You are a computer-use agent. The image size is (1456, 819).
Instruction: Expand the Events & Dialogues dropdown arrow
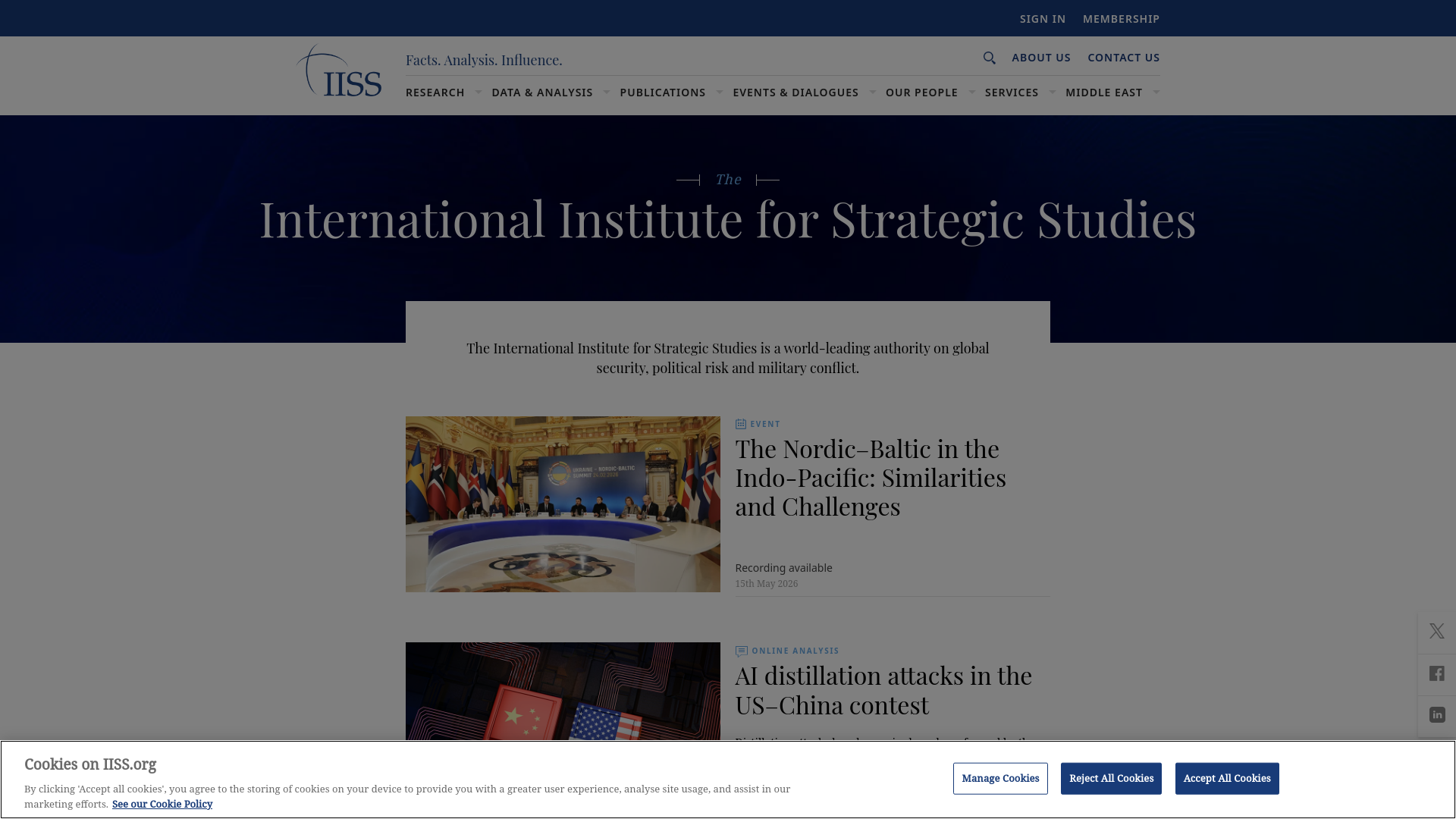tap(873, 93)
